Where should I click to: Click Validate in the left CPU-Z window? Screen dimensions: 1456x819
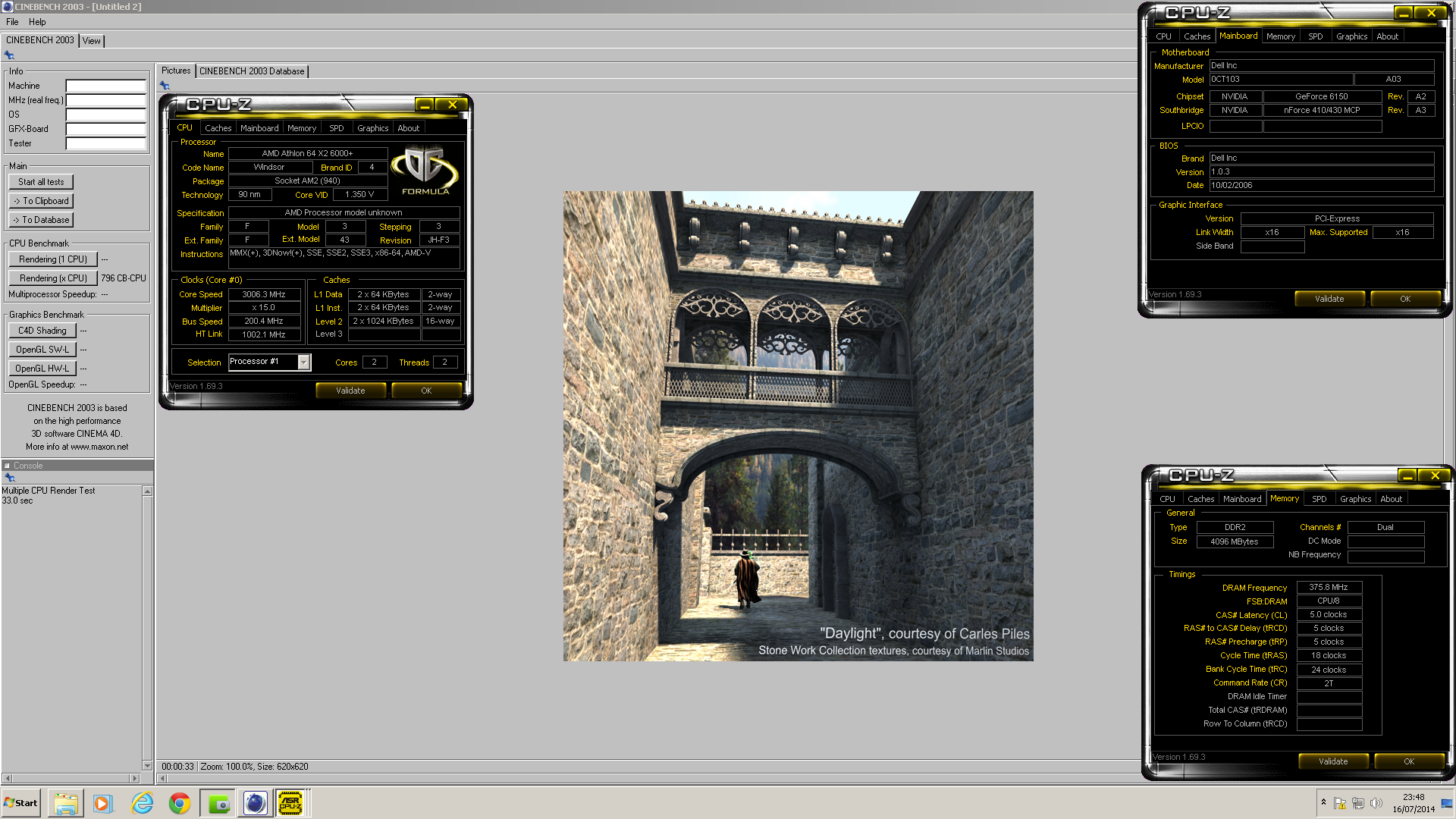(x=351, y=391)
